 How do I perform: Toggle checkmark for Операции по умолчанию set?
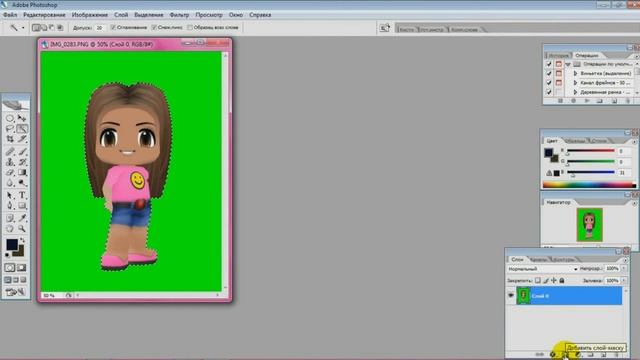click(549, 64)
